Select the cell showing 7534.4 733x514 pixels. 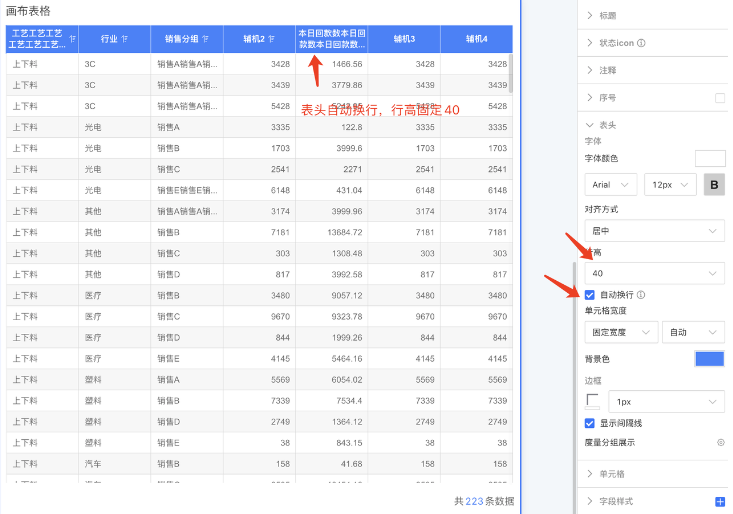point(332,400)
